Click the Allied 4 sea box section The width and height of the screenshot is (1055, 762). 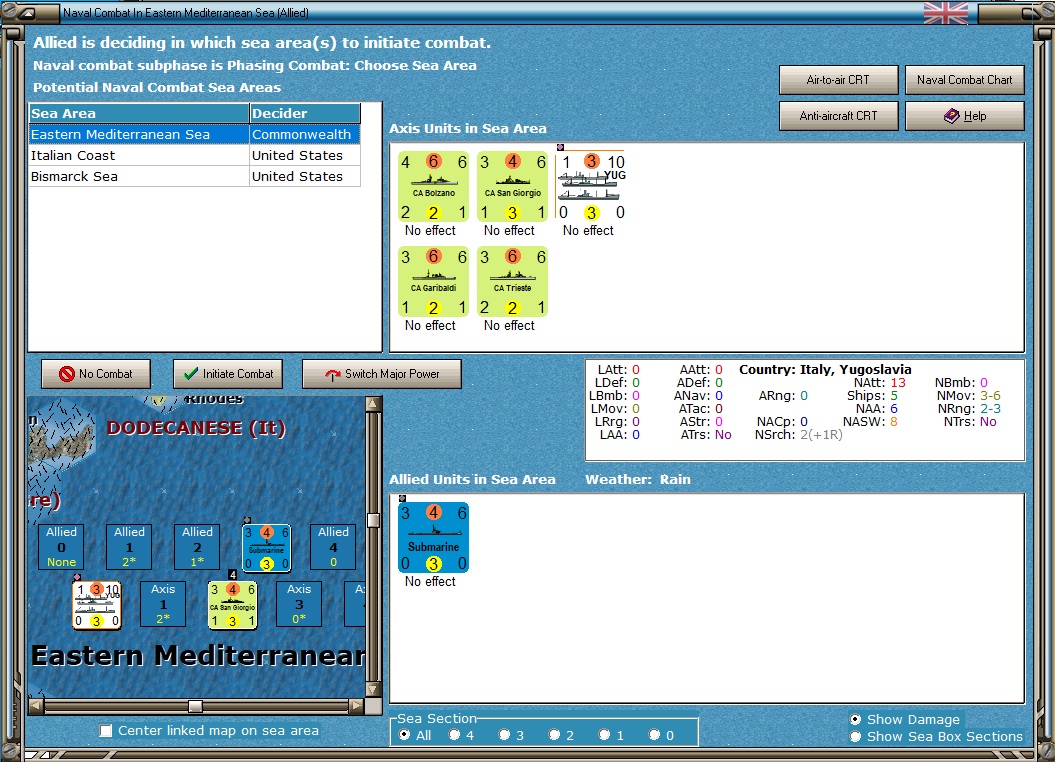click(x=333, y=547)
